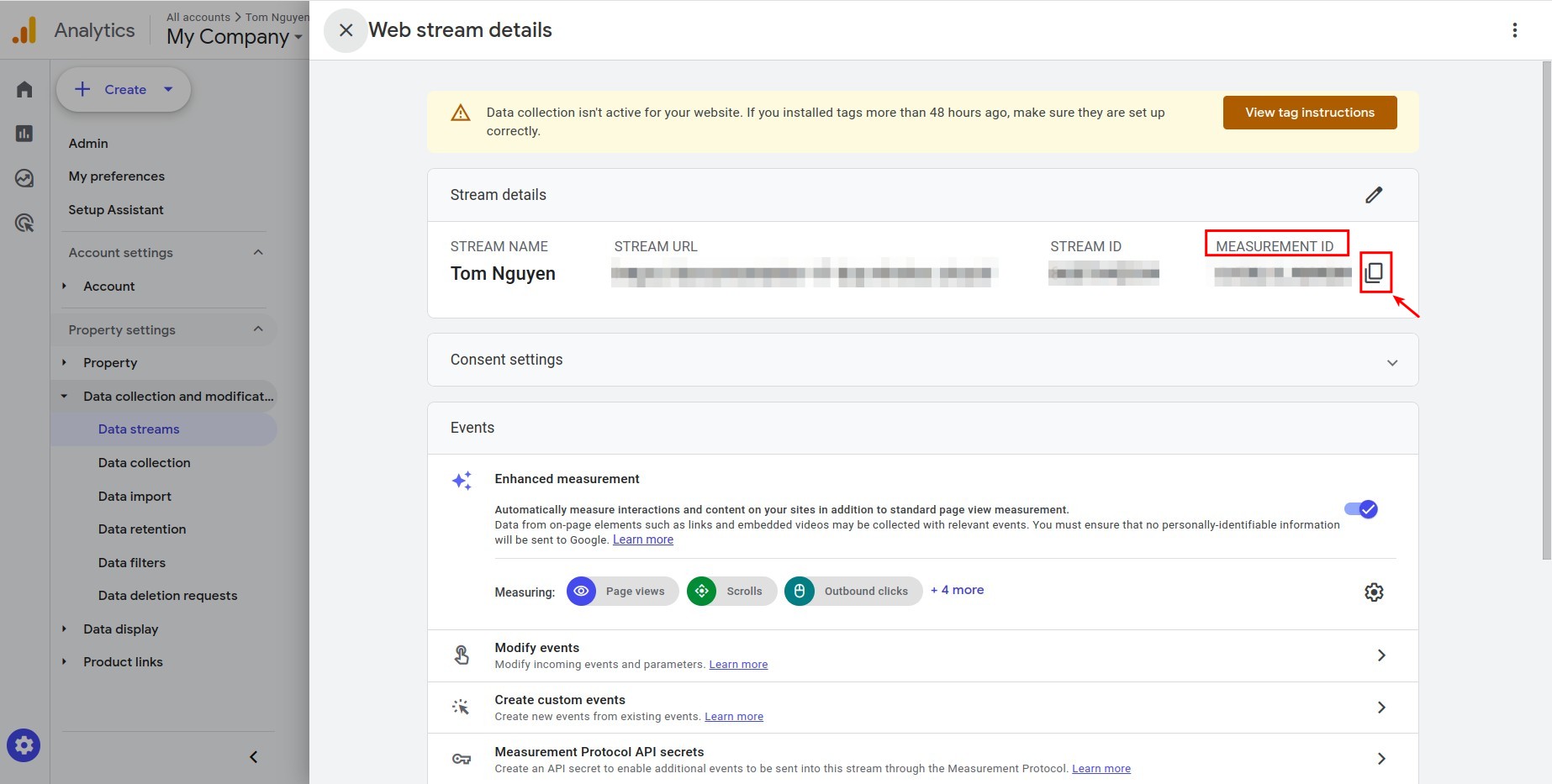Open Explore icon in sidebar

pyautogui.click(x=24, y=178)
